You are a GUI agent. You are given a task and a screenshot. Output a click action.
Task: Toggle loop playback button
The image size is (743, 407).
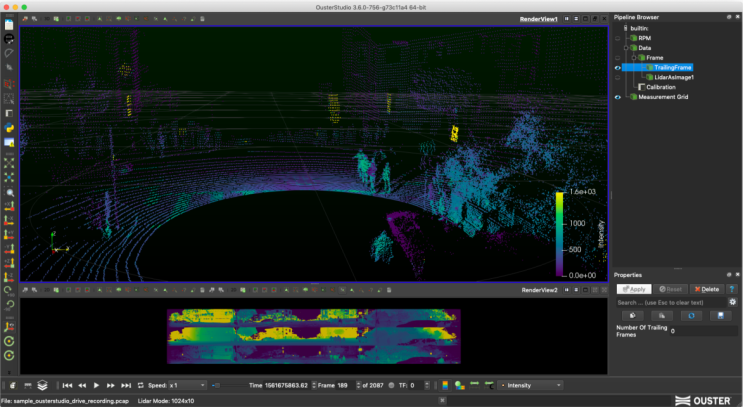(140, 386)
